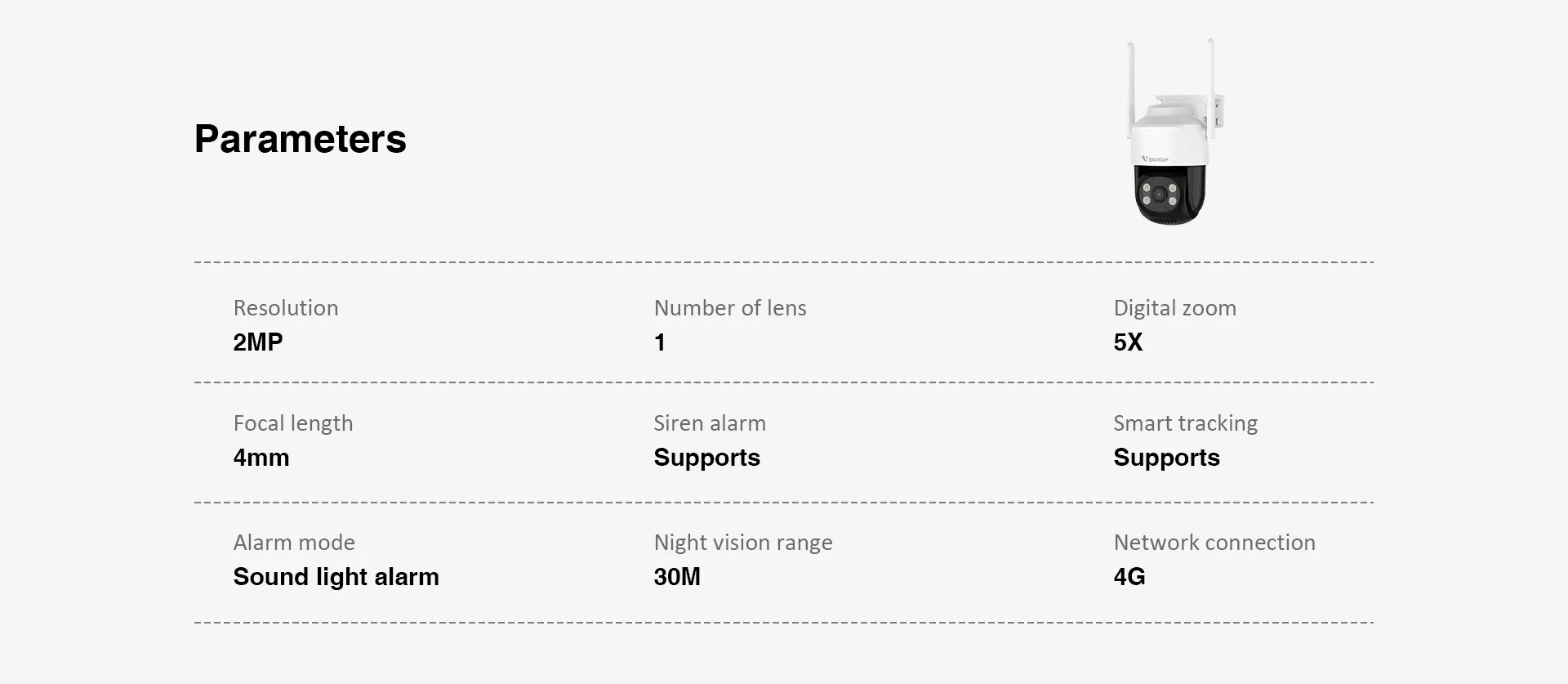Click the Parameters heading

(300, 139)
